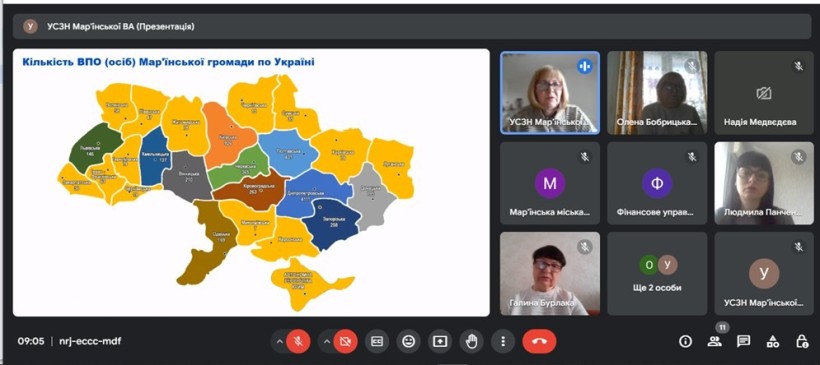
Task: Open meeting details info icon
Action: point(685,341)
